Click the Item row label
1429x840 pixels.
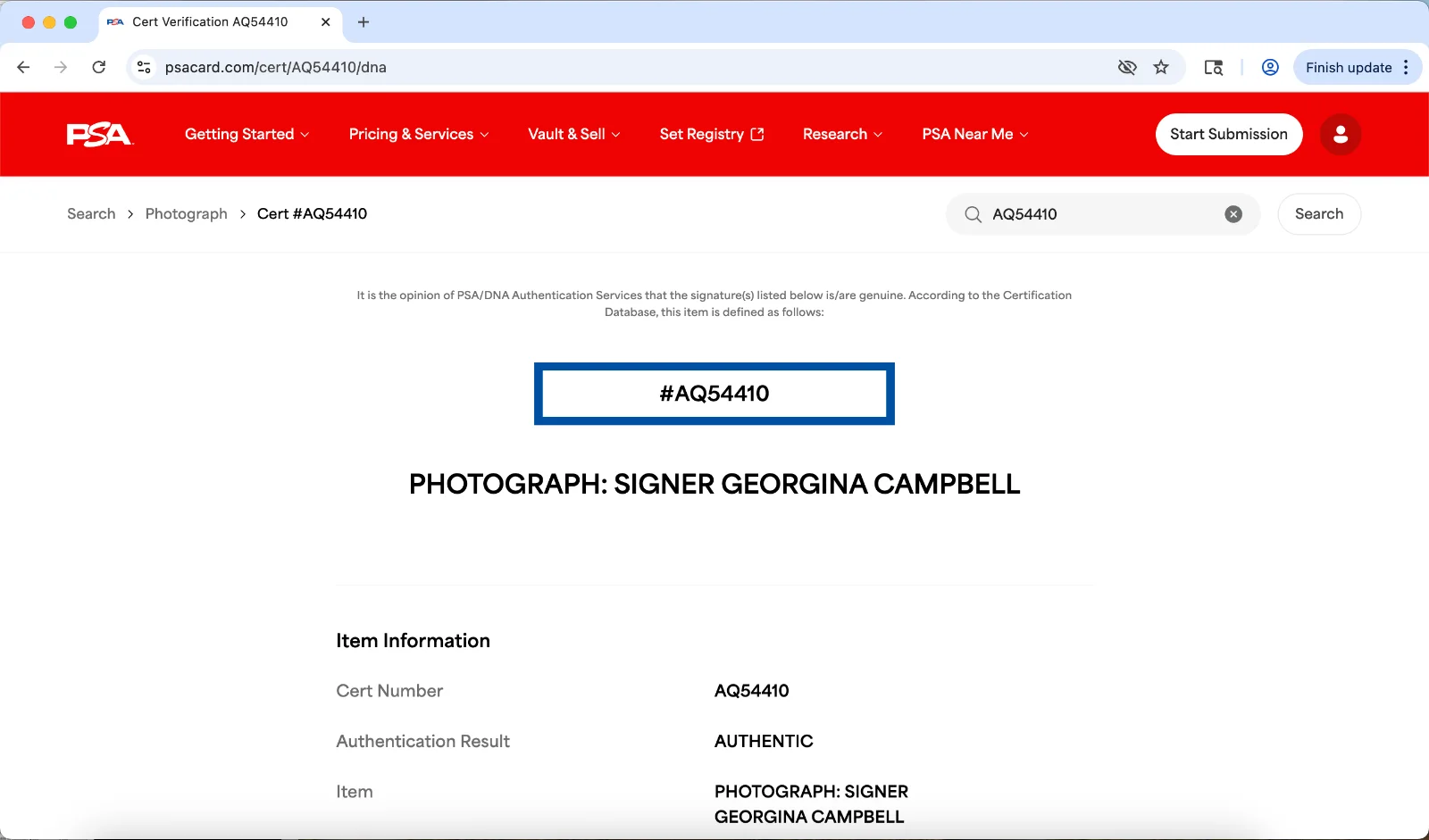tap(355, 792)
